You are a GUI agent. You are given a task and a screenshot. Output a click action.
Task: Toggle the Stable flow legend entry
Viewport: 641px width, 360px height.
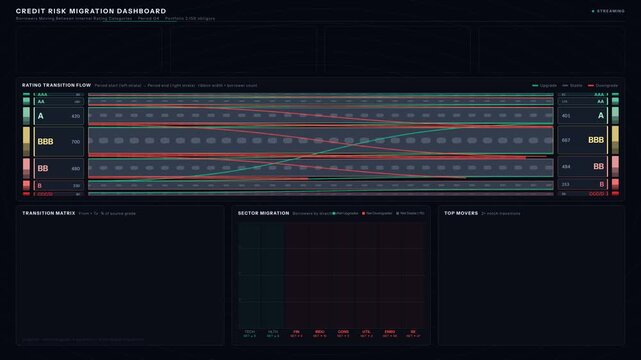point(572,85)
